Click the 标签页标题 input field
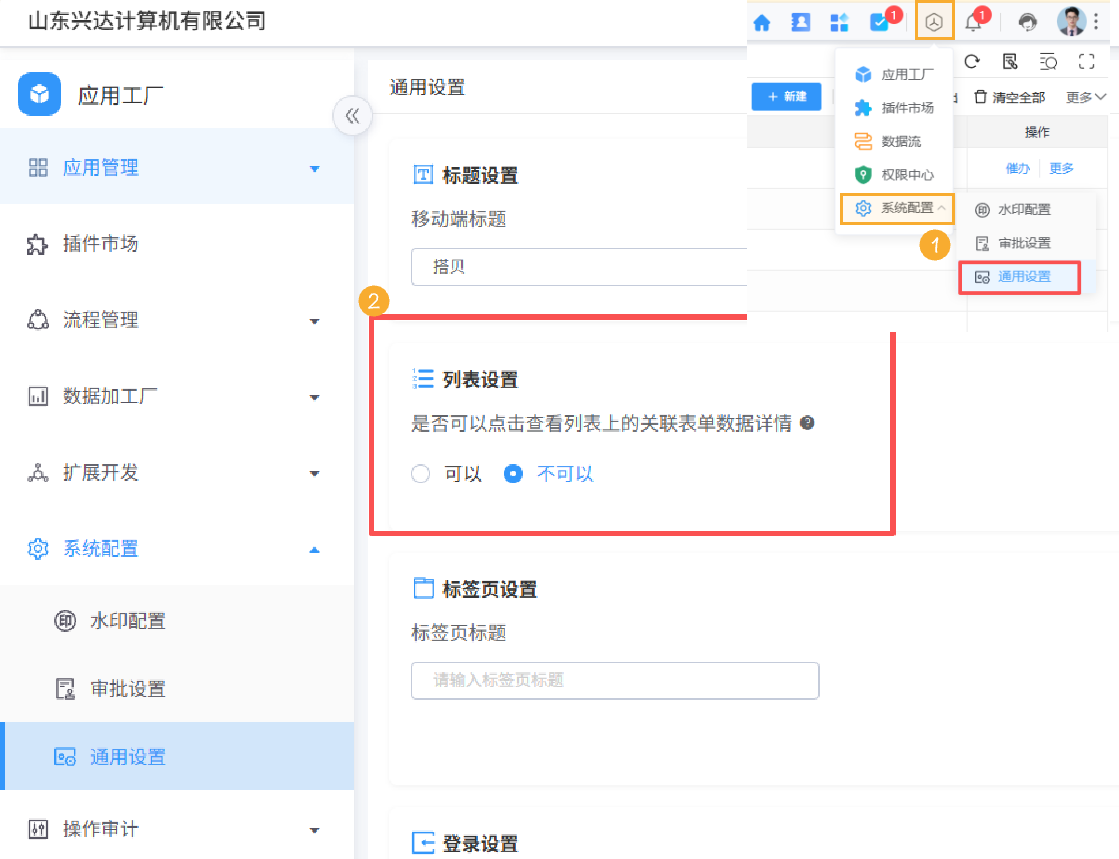 [614, 680]
